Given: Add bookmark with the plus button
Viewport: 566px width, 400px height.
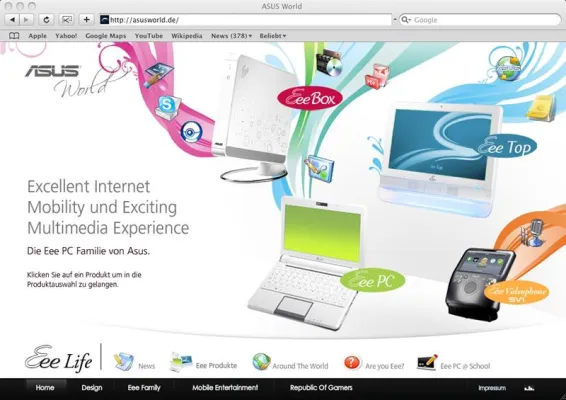Looking at the screenshot, I should (x=86, y=19).
